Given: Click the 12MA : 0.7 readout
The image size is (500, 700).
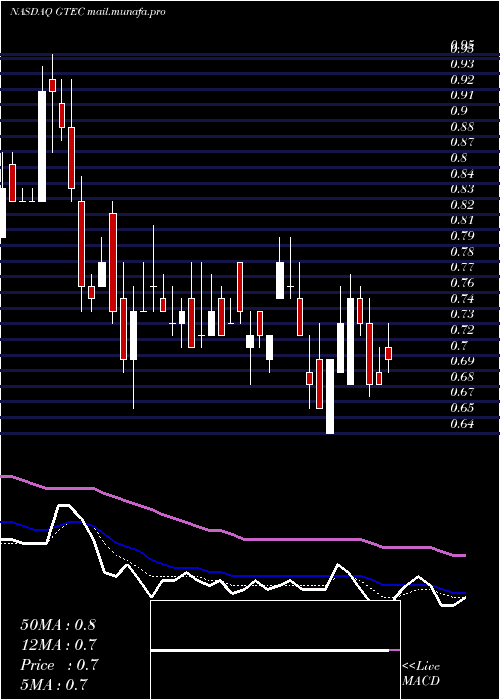Looking at the screenshot, I should click(58, 645).
